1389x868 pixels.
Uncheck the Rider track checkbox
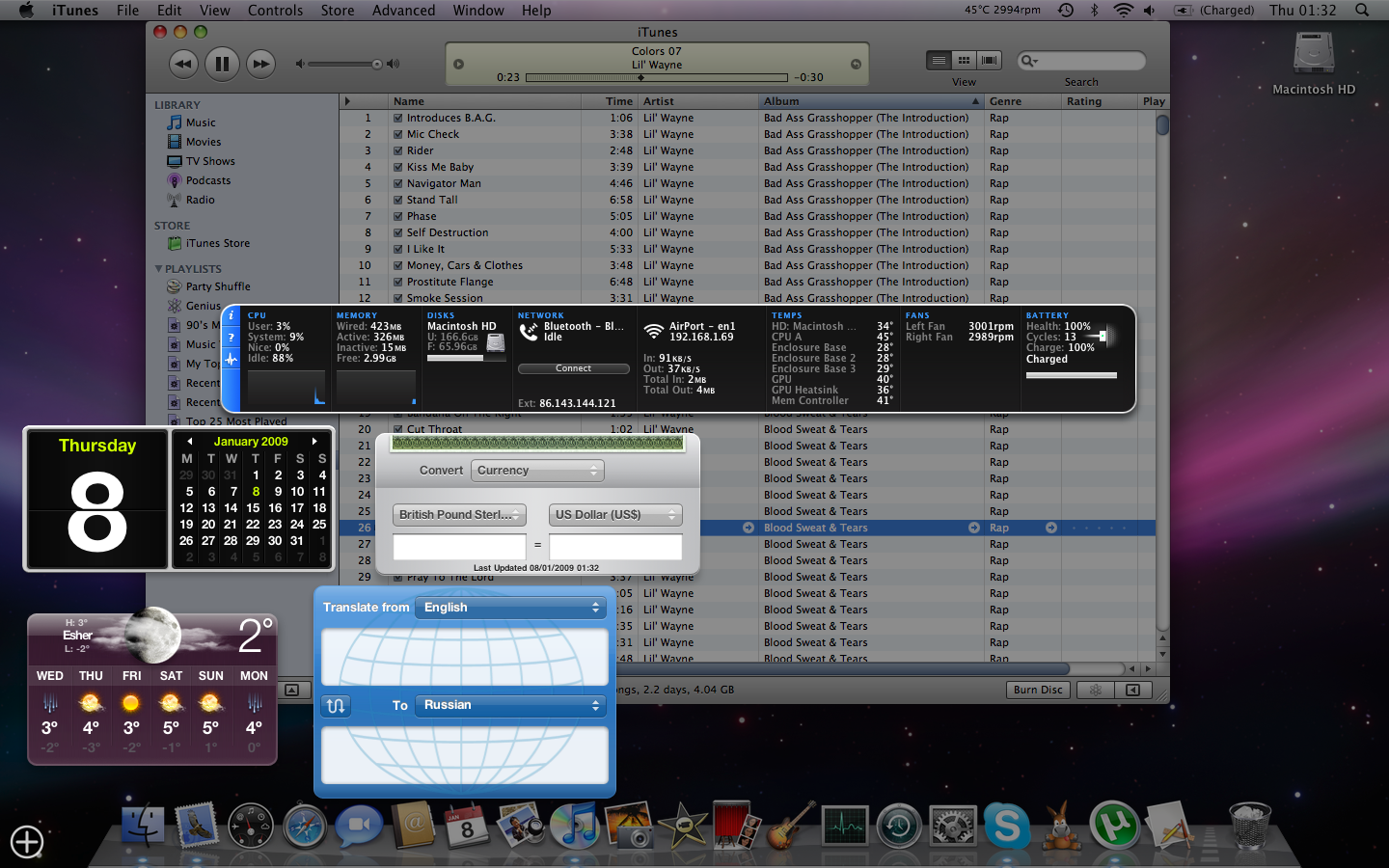(x=397, y=151)
